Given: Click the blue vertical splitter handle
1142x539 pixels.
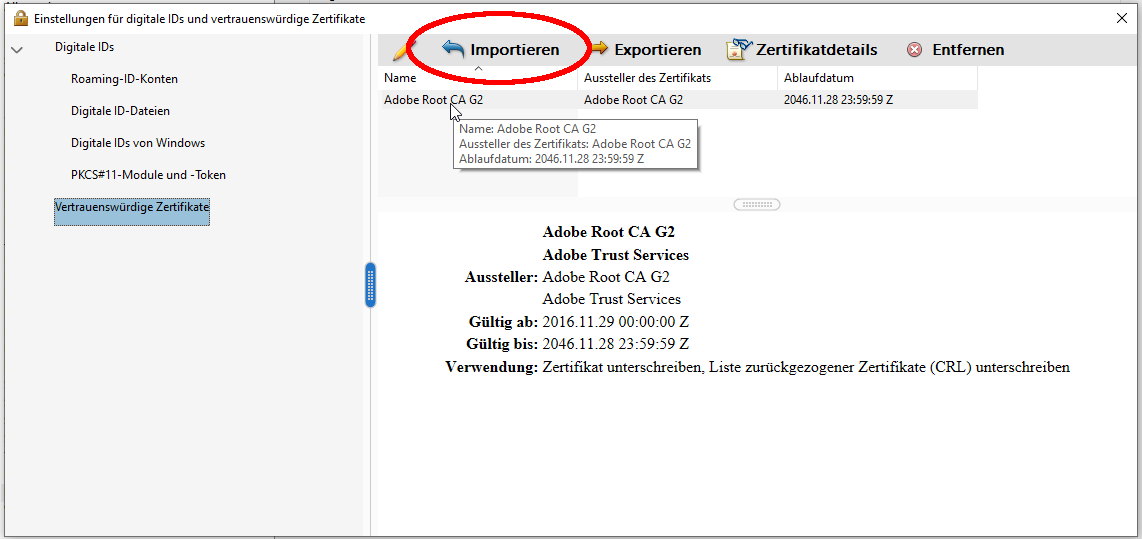Looking at the screenshot, I should 371,285.
